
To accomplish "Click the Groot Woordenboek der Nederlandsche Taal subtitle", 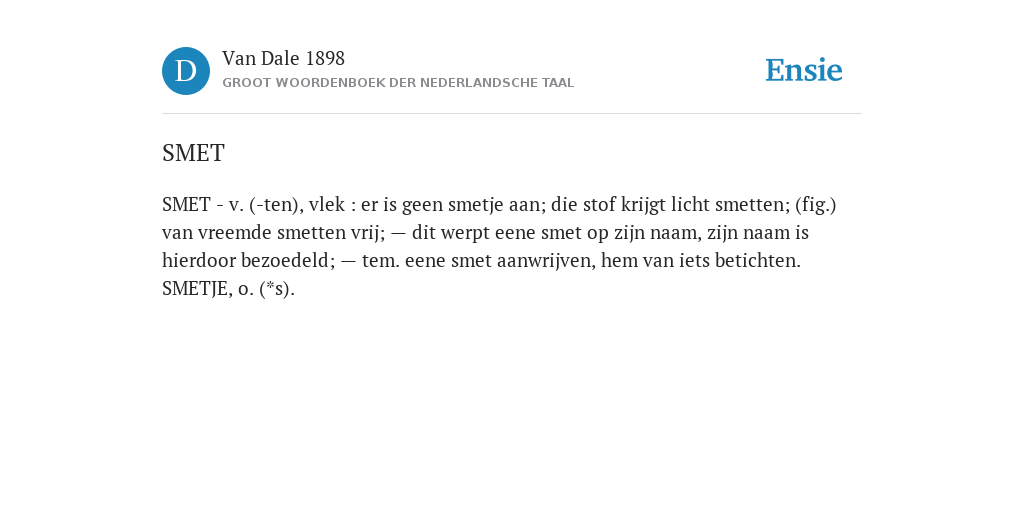I will [x=398, y=83].
